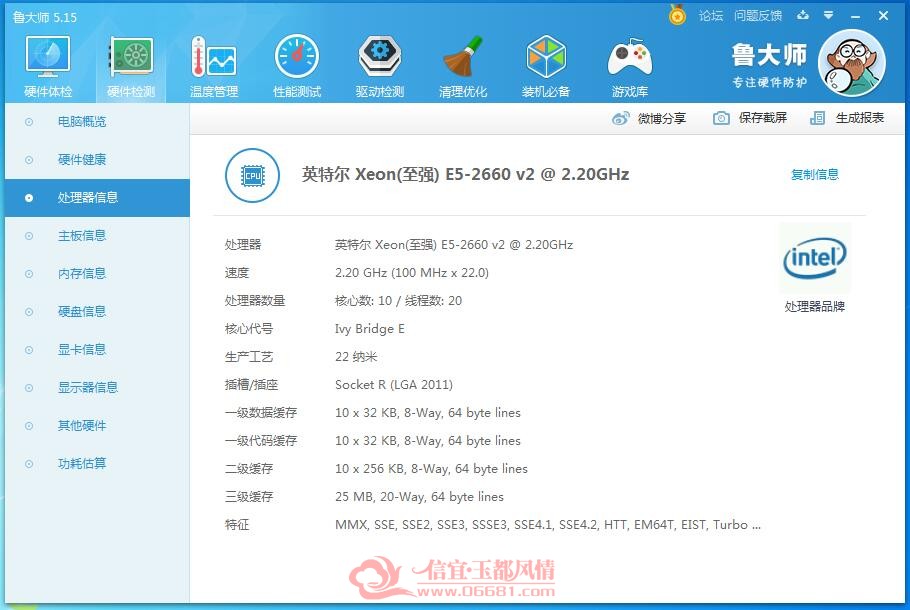Click 一级数据缓存 value 10 x 32 KB
This screenshot has height=610, width=910.
click(x=428, y=413)
